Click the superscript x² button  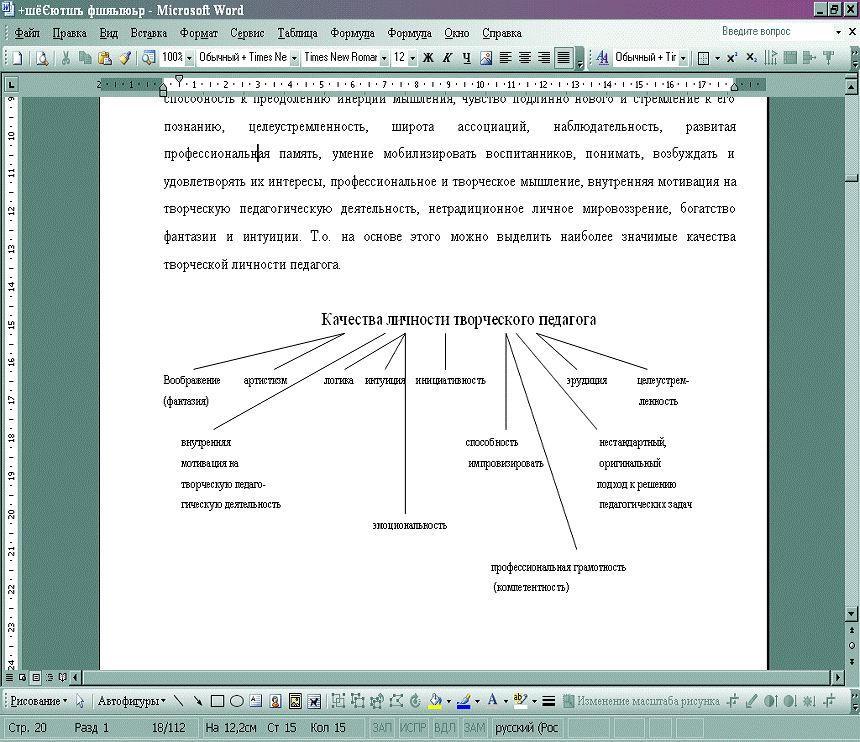coord(732,58)
